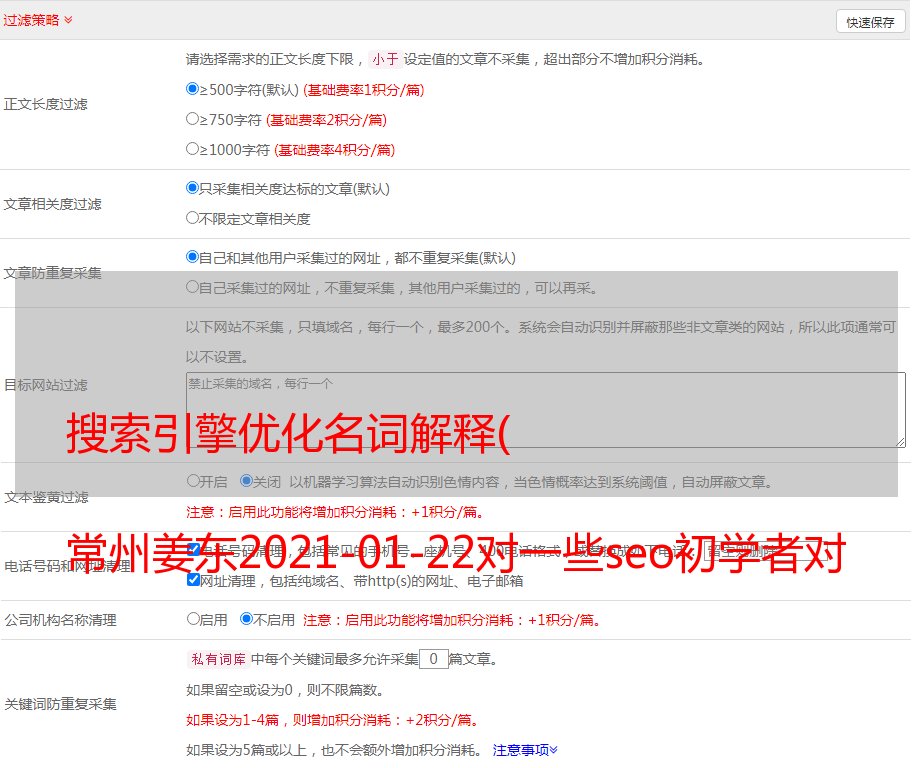This screenshot has height=768, width=912.
Task: Click the 文章相关度过滤 row label
Action: (x=52, y=204)
